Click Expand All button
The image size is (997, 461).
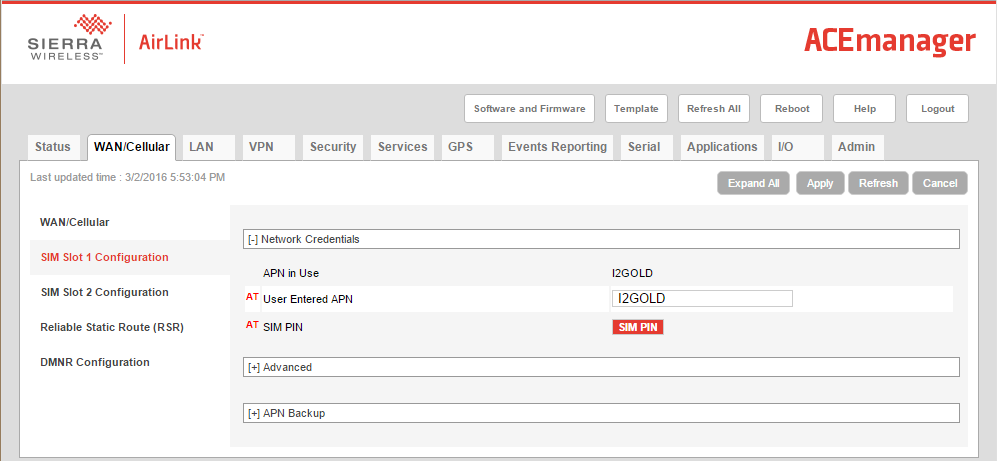point(753,183)
